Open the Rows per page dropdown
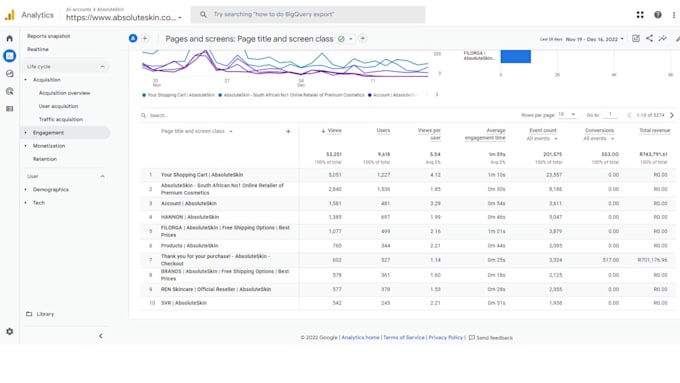The image size is (680, 383). point(567,115)
